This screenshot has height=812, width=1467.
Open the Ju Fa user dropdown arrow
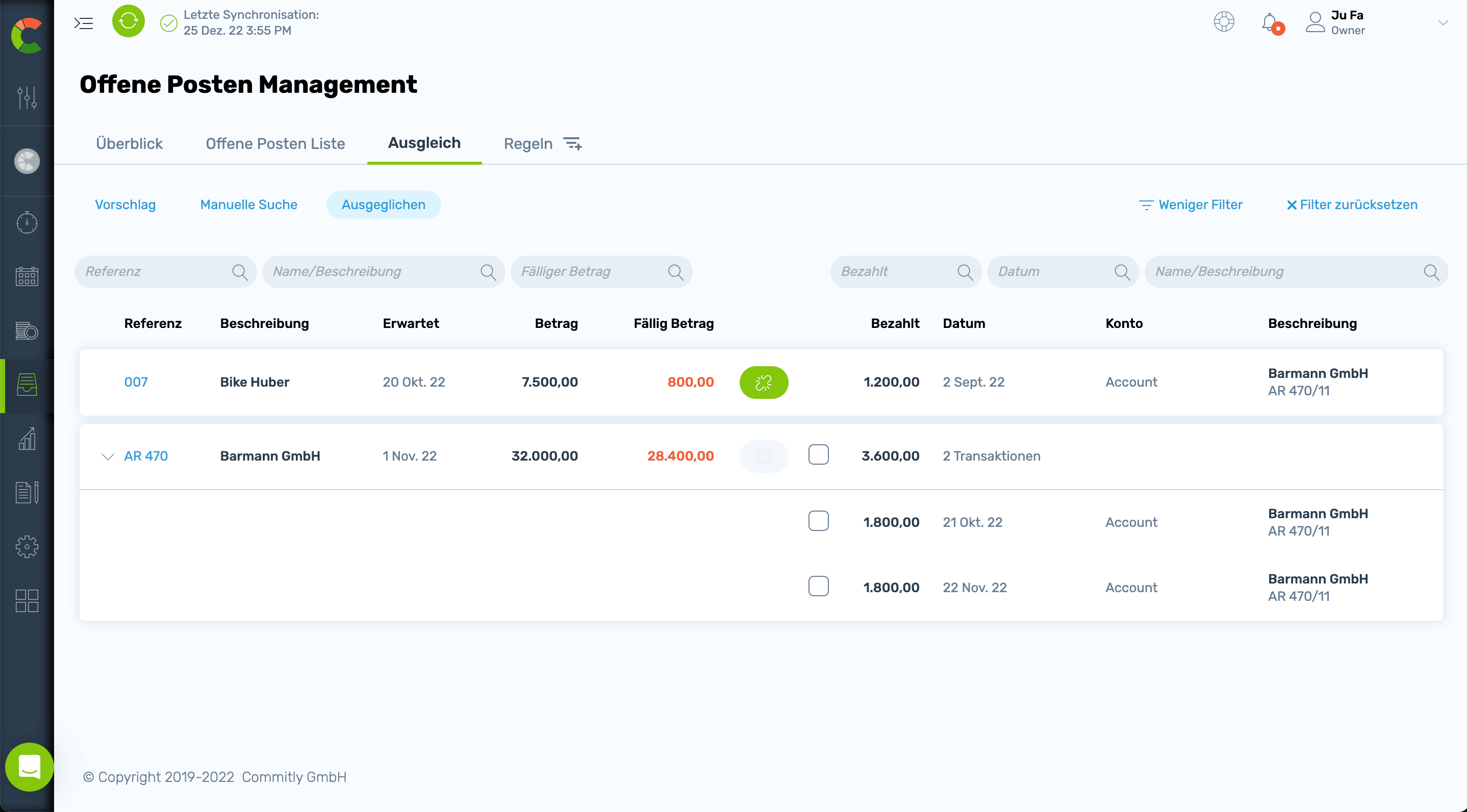coord(1443,23)
